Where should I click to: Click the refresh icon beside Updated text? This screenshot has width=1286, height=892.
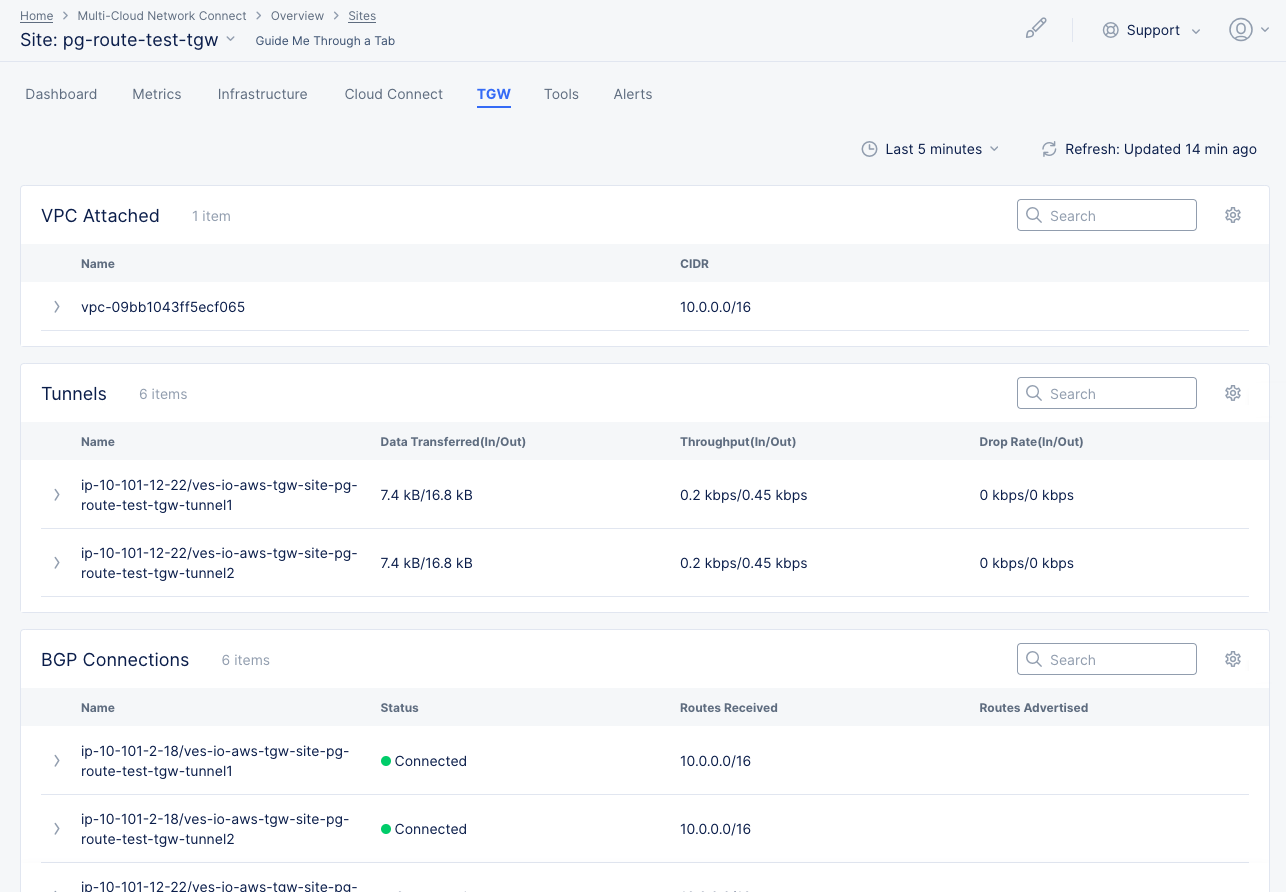pyautogui.click(x=1049, y=149)
